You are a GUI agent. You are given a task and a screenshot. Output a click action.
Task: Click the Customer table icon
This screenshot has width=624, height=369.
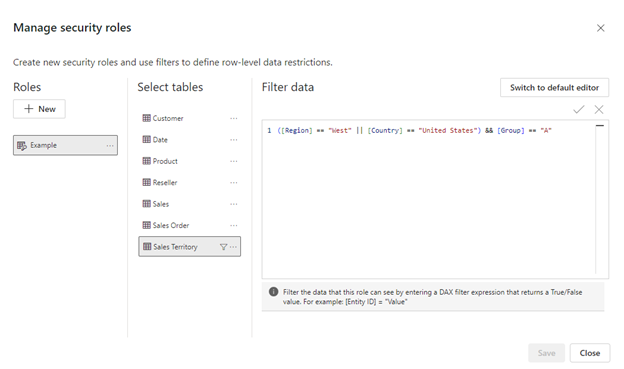[146, 118]
